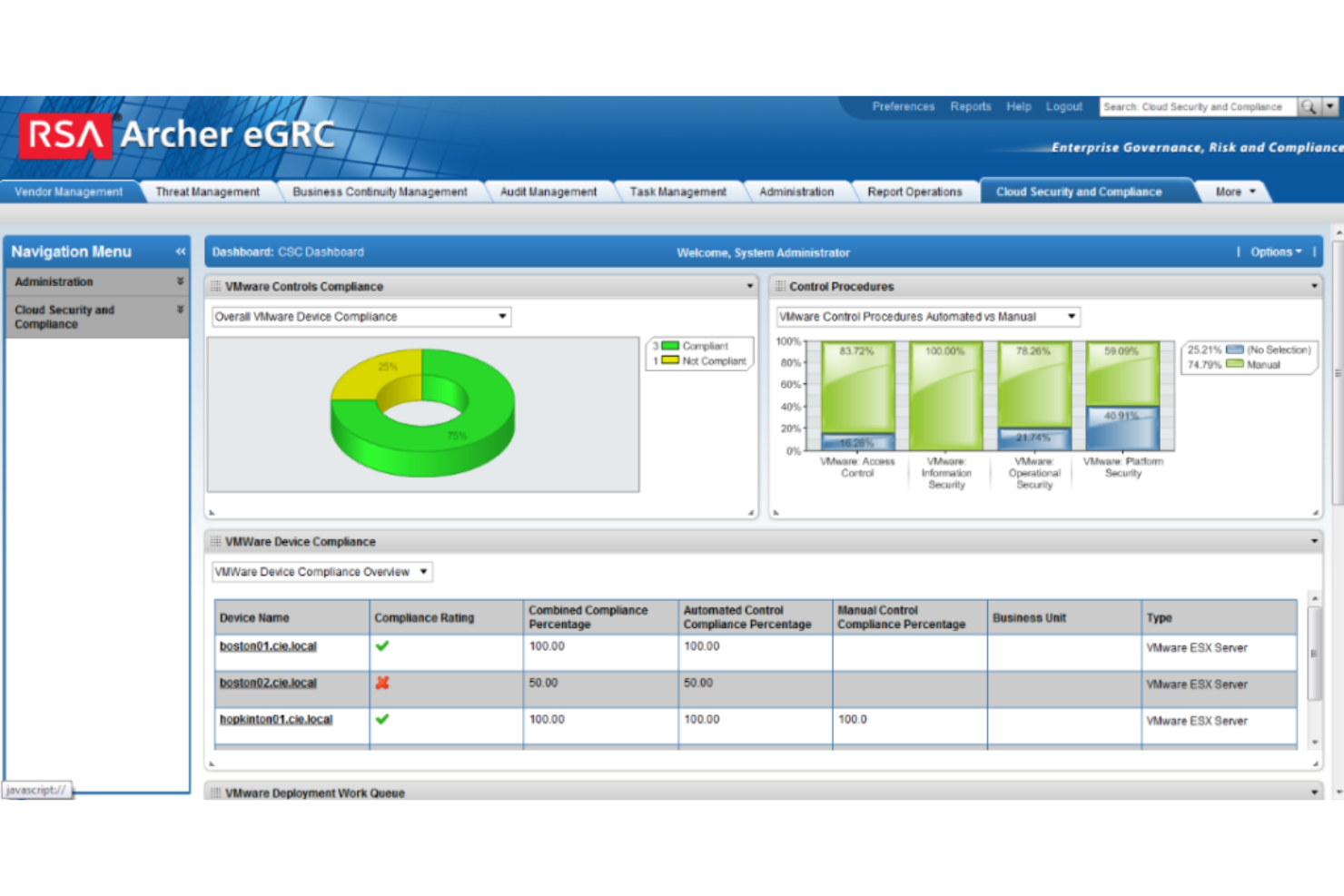1344x896 pixels.
Task: Open VMware Control Procedures Automated vs Manual dropdown
Action: (x=928, y=317)
